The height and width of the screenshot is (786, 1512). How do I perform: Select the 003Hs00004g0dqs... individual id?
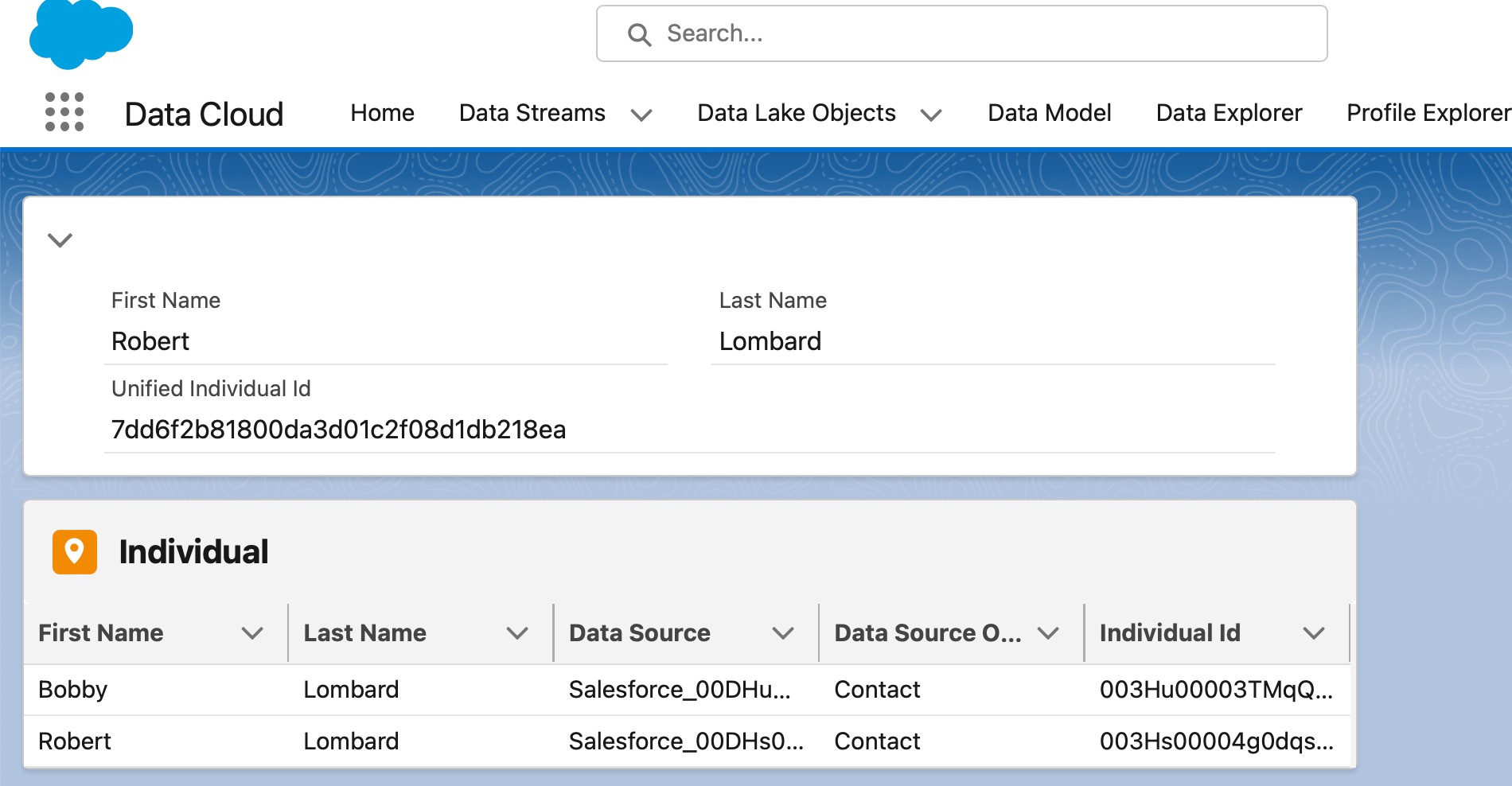pyautogui.click(x=1216, y=741)
